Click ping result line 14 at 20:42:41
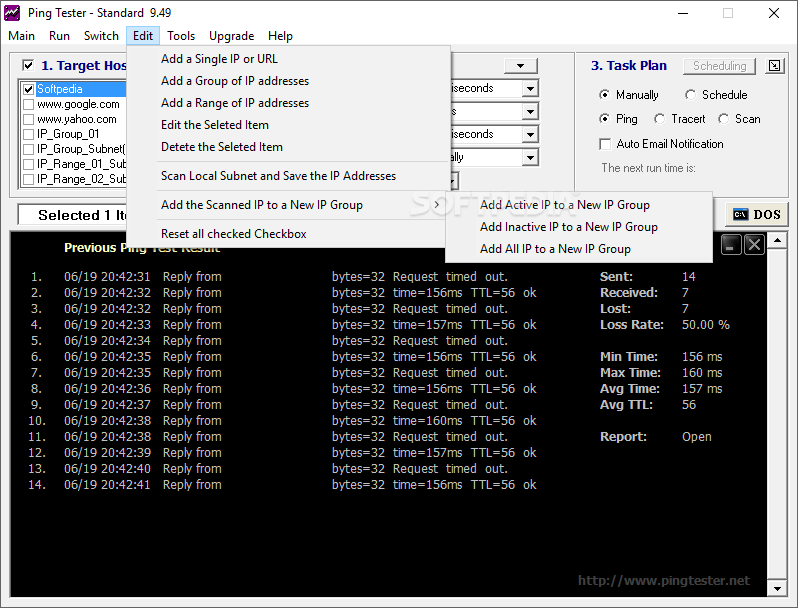Viewport: 798px width, 608px height. 282,484
